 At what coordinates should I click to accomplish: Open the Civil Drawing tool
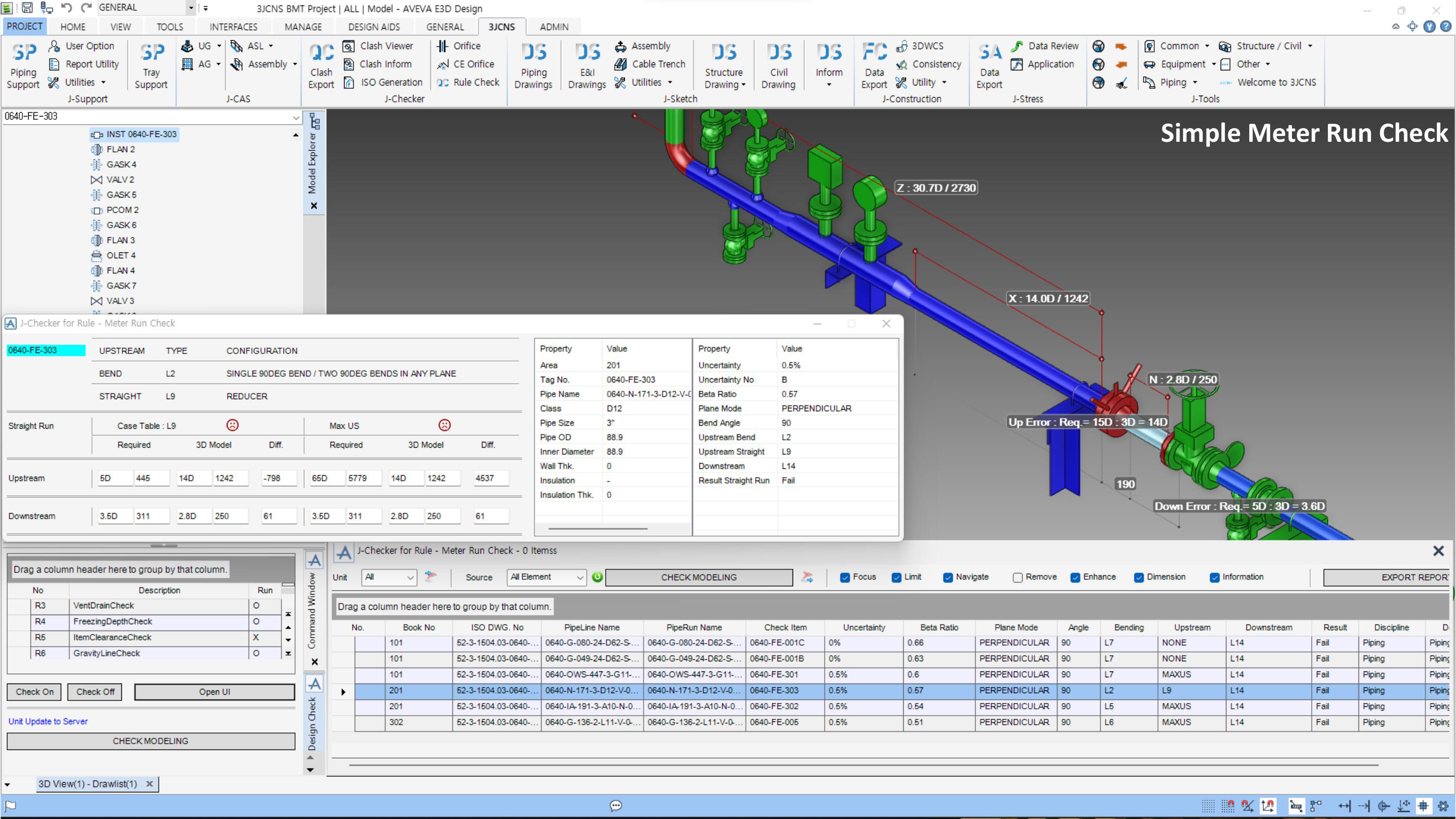click(778, 66)
